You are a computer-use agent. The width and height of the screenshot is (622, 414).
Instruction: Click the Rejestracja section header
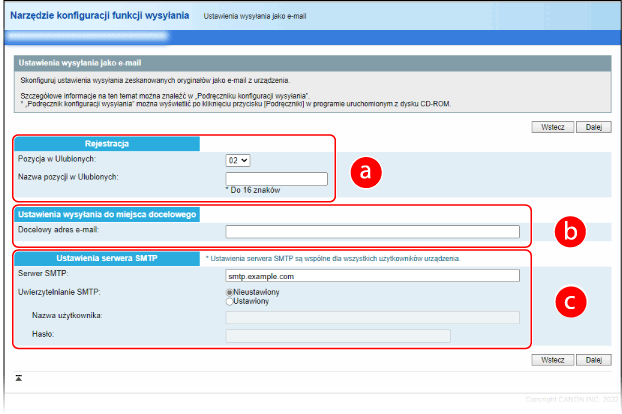(x=106, y=143)
